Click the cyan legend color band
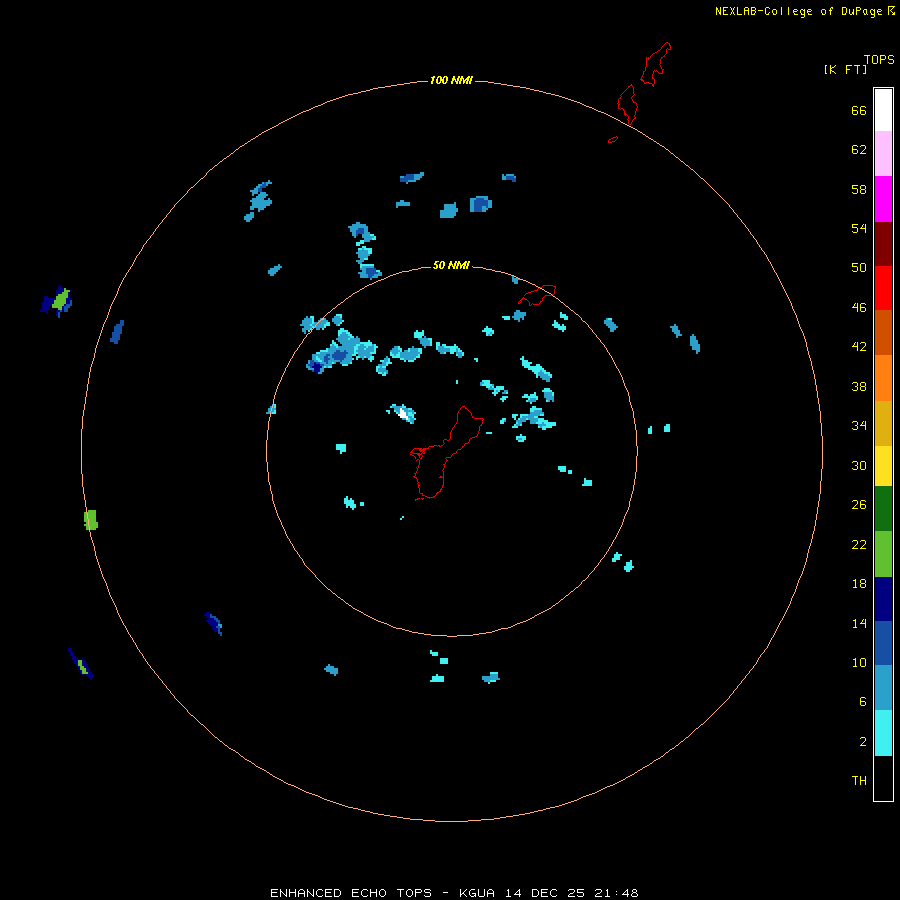900x900 pixels. tap(883, 733)
